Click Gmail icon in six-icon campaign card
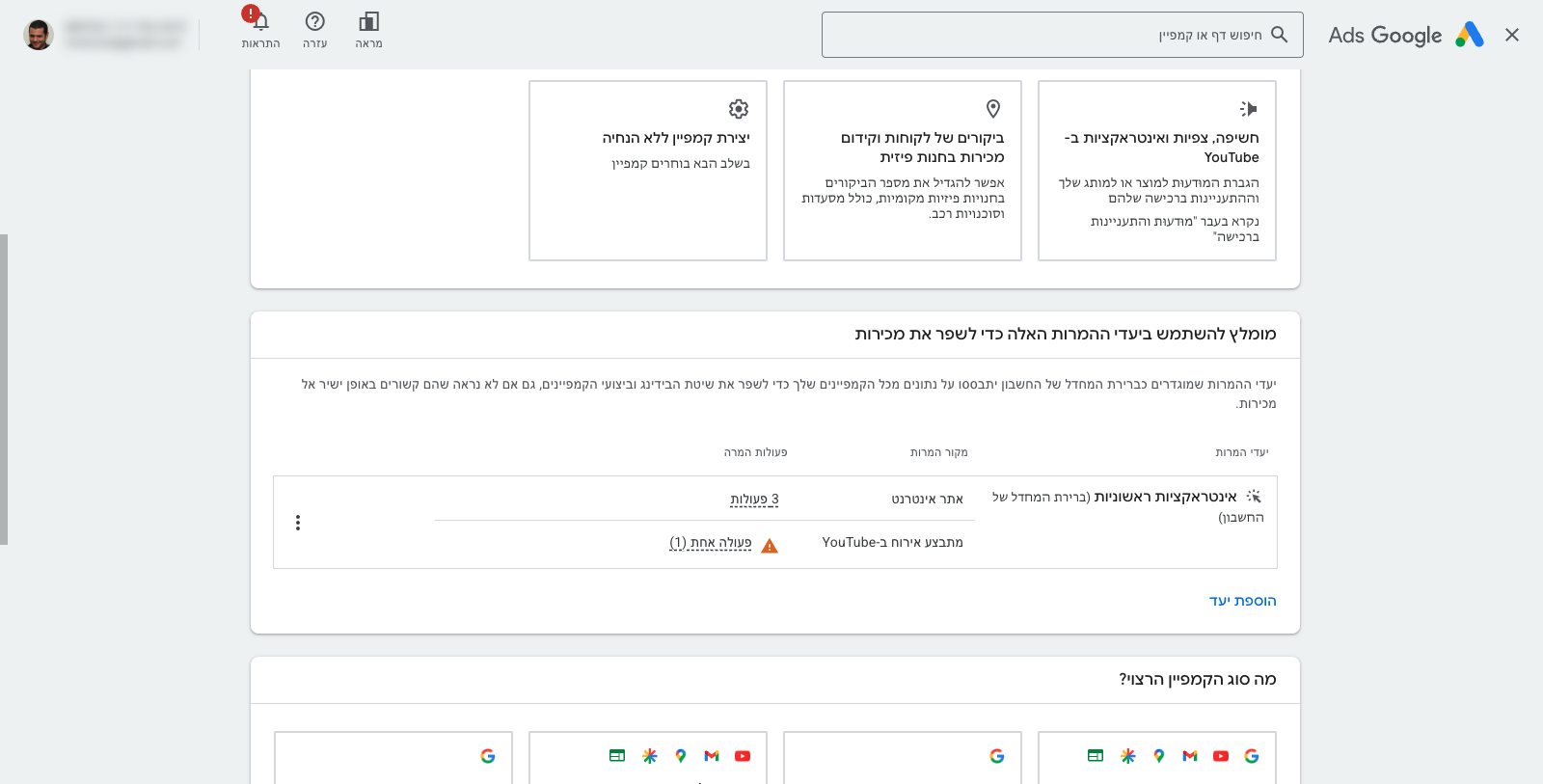Screen dimensions: 1543x784 1190,756
